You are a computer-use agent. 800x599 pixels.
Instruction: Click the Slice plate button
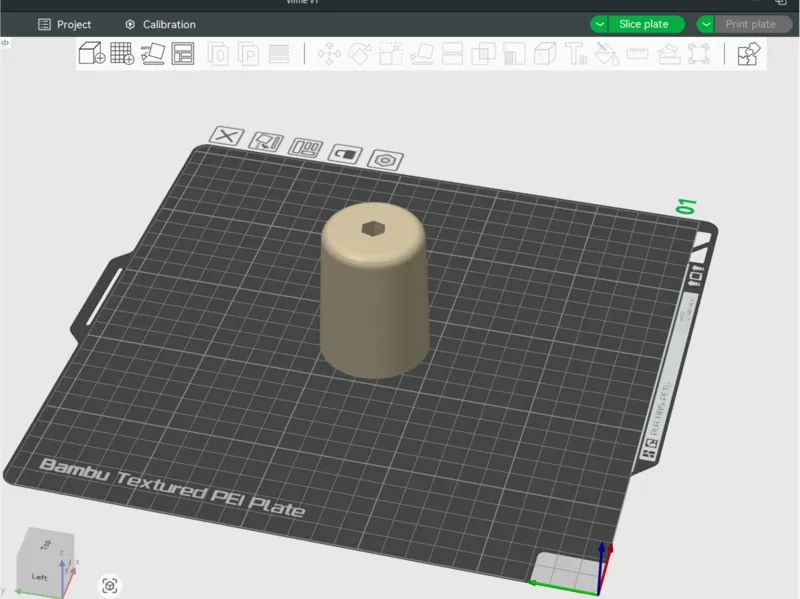click(x=646, y=24)
